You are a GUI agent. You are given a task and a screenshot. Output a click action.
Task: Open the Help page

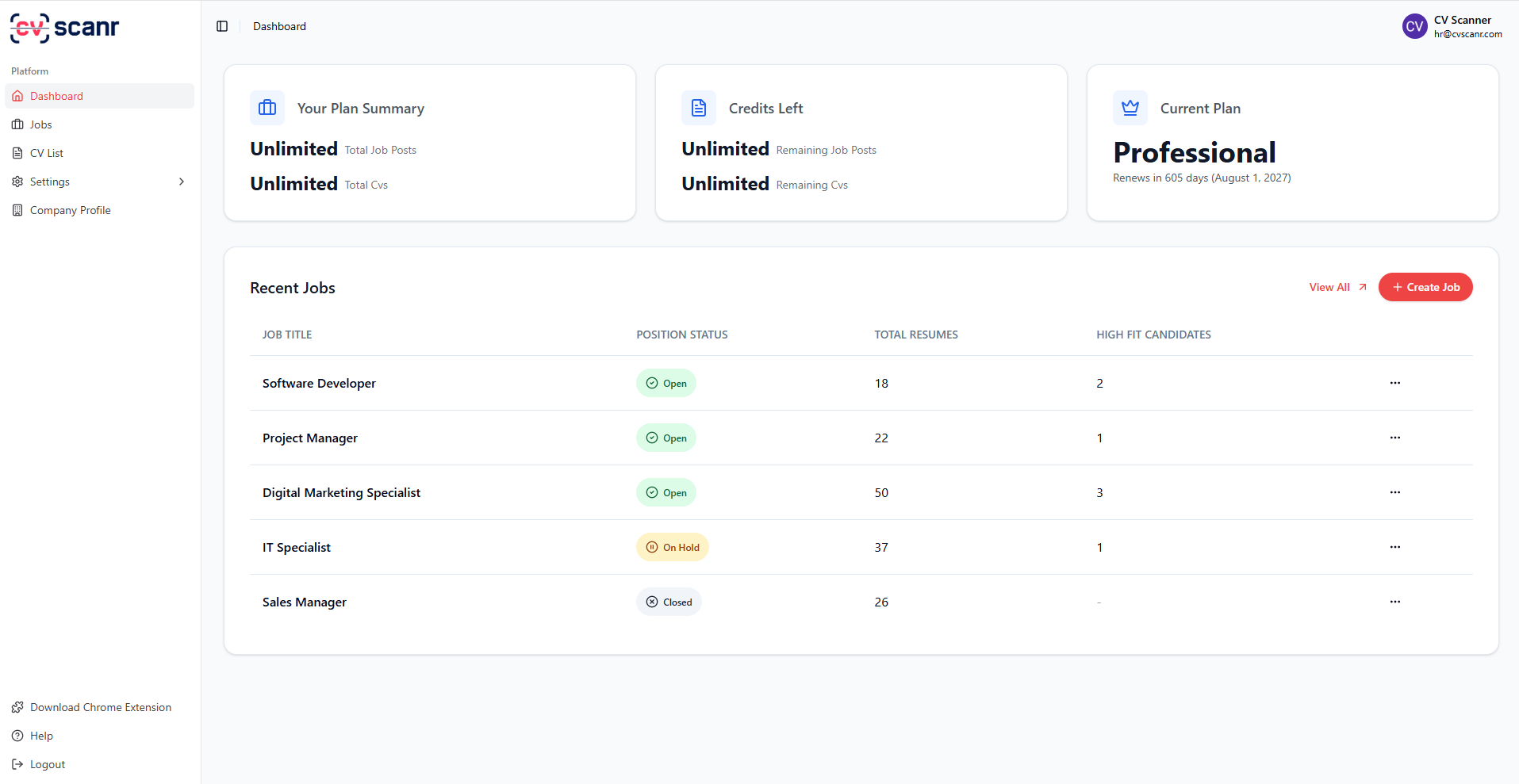(41, 736)
